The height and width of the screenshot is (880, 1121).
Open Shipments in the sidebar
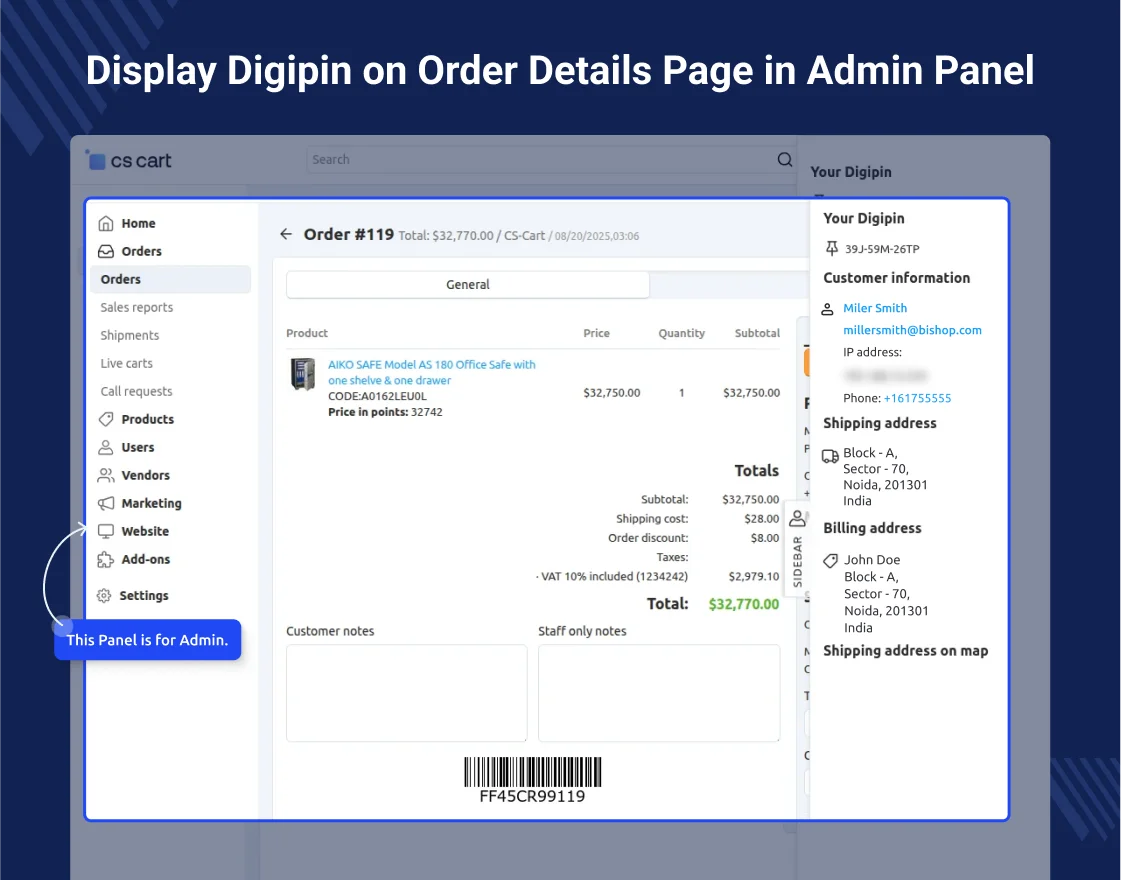pyautogui.click(x=130, y=335)
